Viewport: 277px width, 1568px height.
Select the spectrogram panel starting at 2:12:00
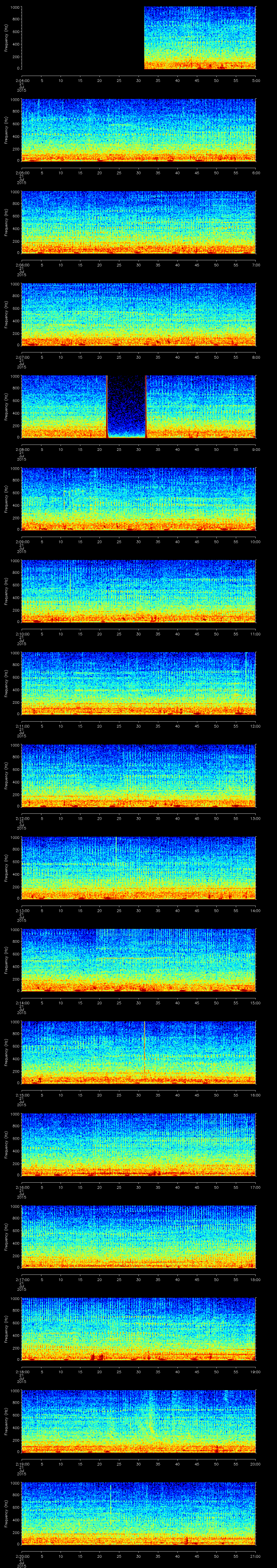coord(139,775)
